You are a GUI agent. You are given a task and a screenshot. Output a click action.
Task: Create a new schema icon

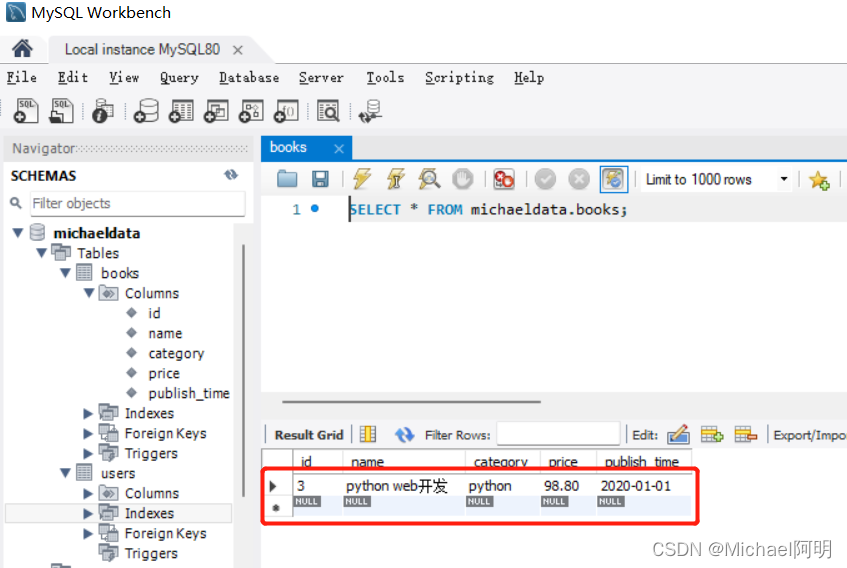(146, 111)
